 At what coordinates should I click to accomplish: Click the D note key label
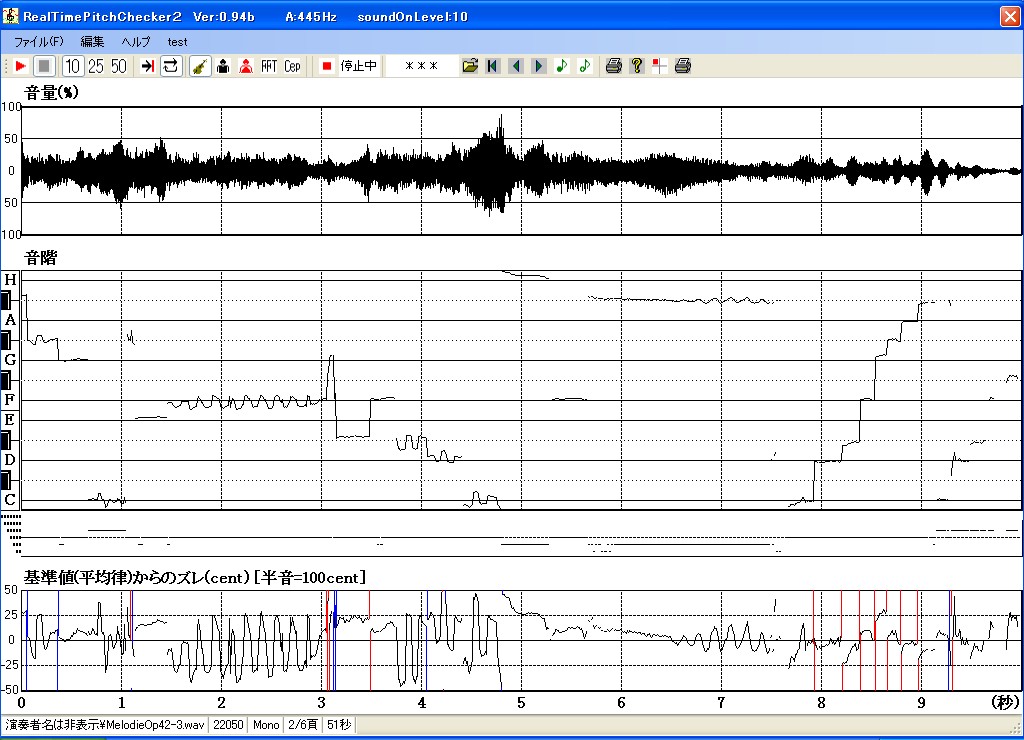(x=10, y=459)
